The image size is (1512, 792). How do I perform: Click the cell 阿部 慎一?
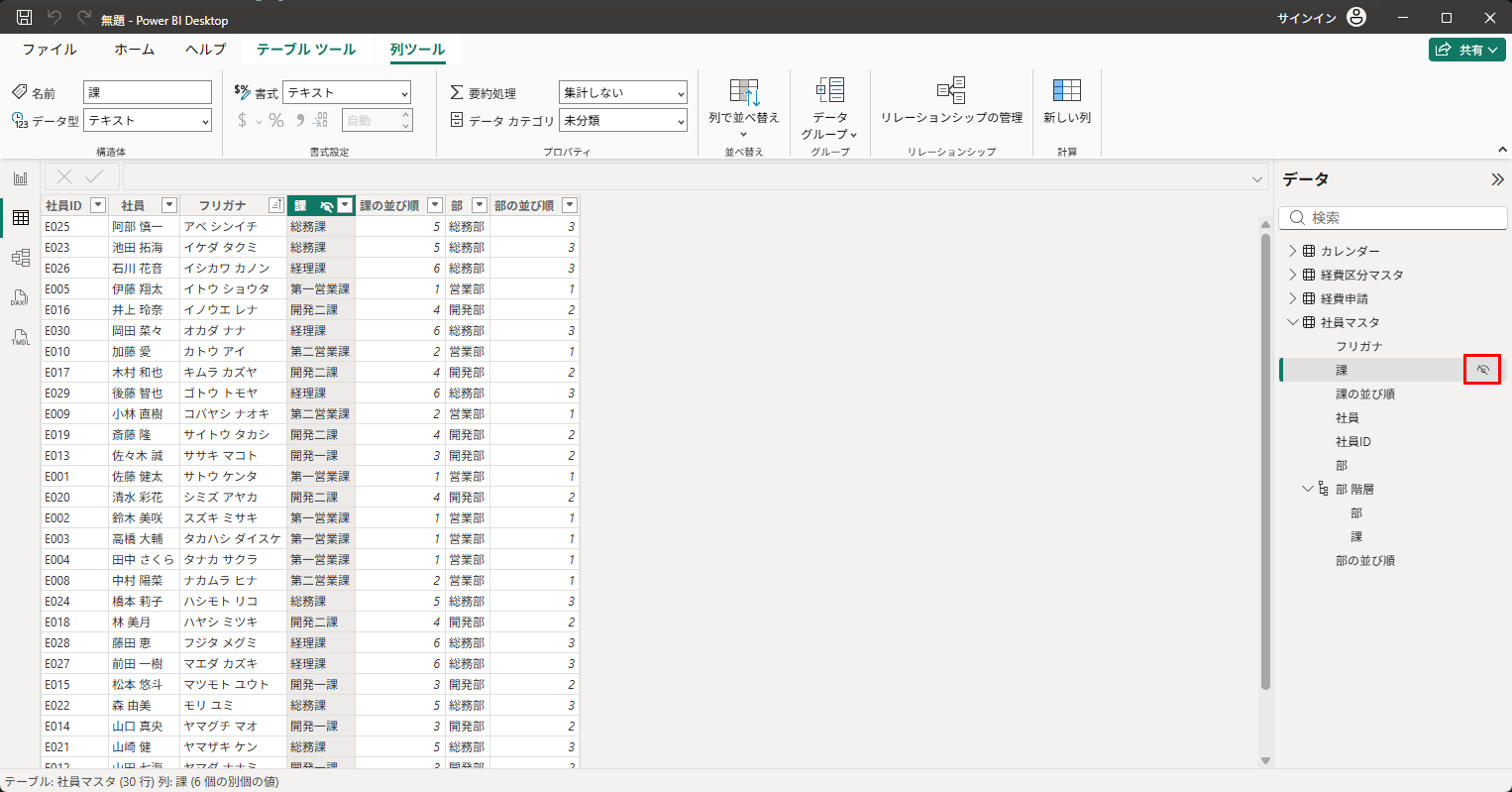click(144, 227)
